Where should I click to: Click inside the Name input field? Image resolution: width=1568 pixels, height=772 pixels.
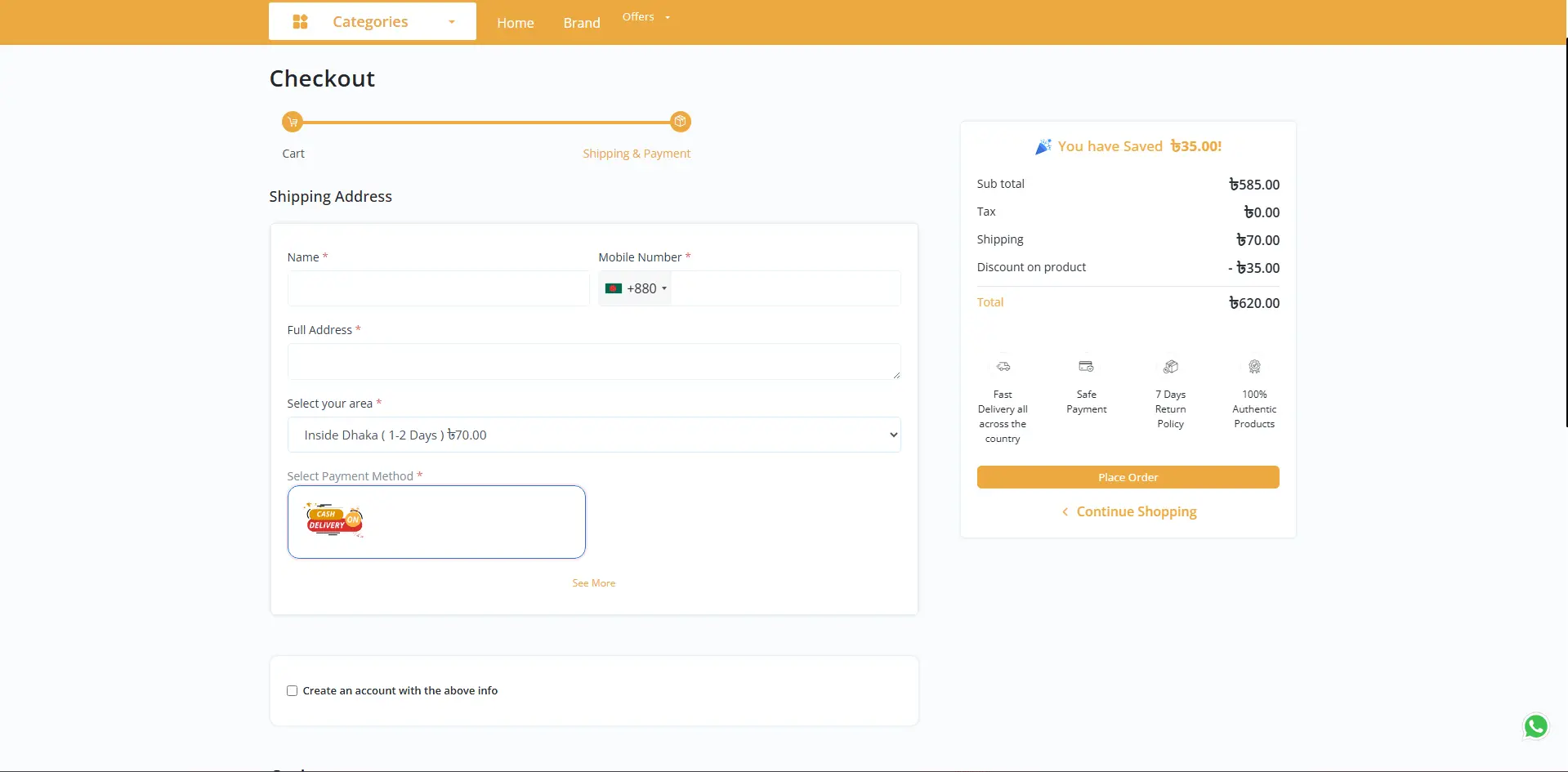(x=438, y=288)
